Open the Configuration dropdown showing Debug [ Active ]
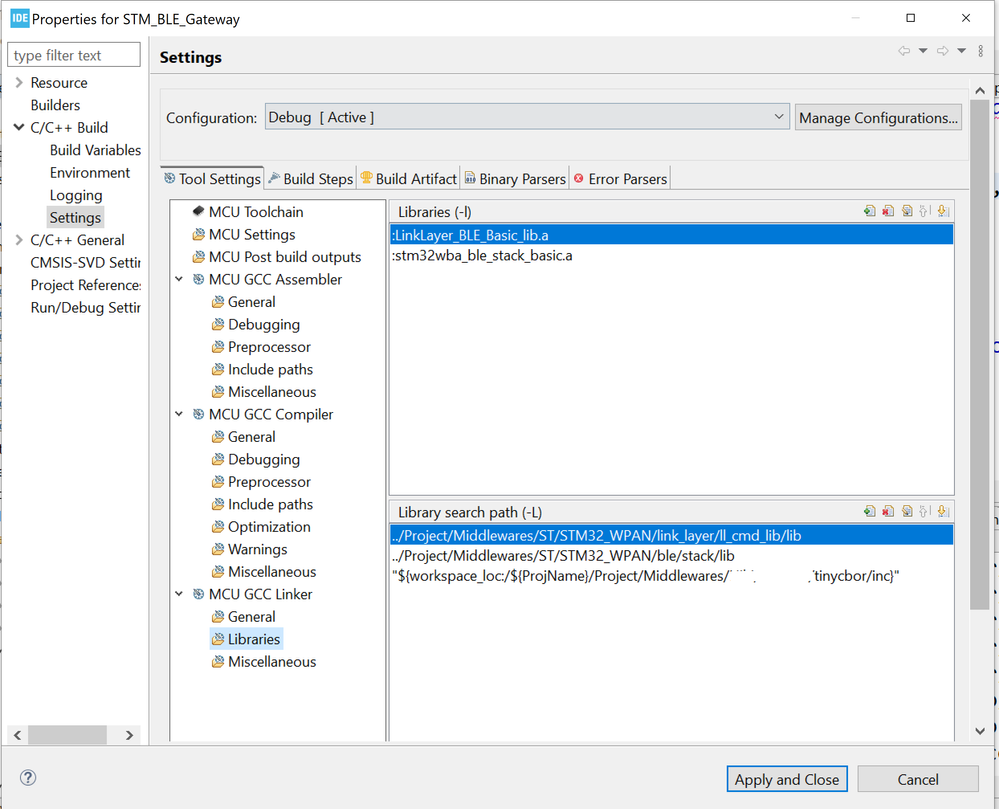The image size is (999, 809). click(x=527, y=118)
